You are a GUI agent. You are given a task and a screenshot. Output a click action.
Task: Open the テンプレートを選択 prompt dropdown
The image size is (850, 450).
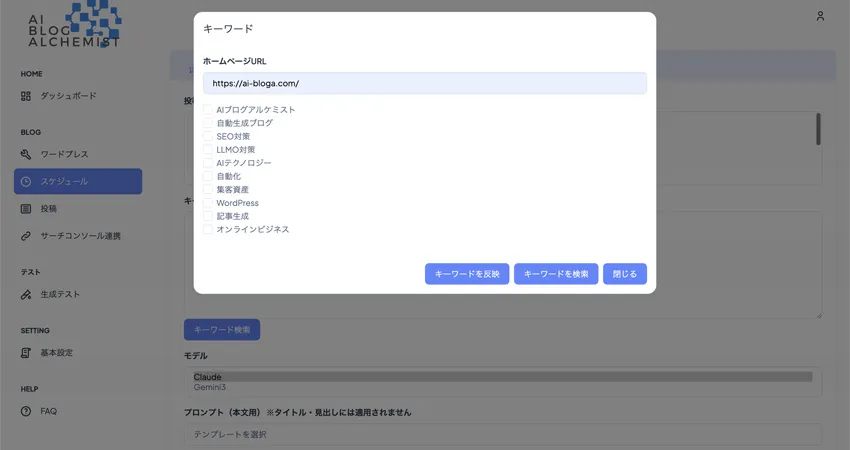point(502,435)
